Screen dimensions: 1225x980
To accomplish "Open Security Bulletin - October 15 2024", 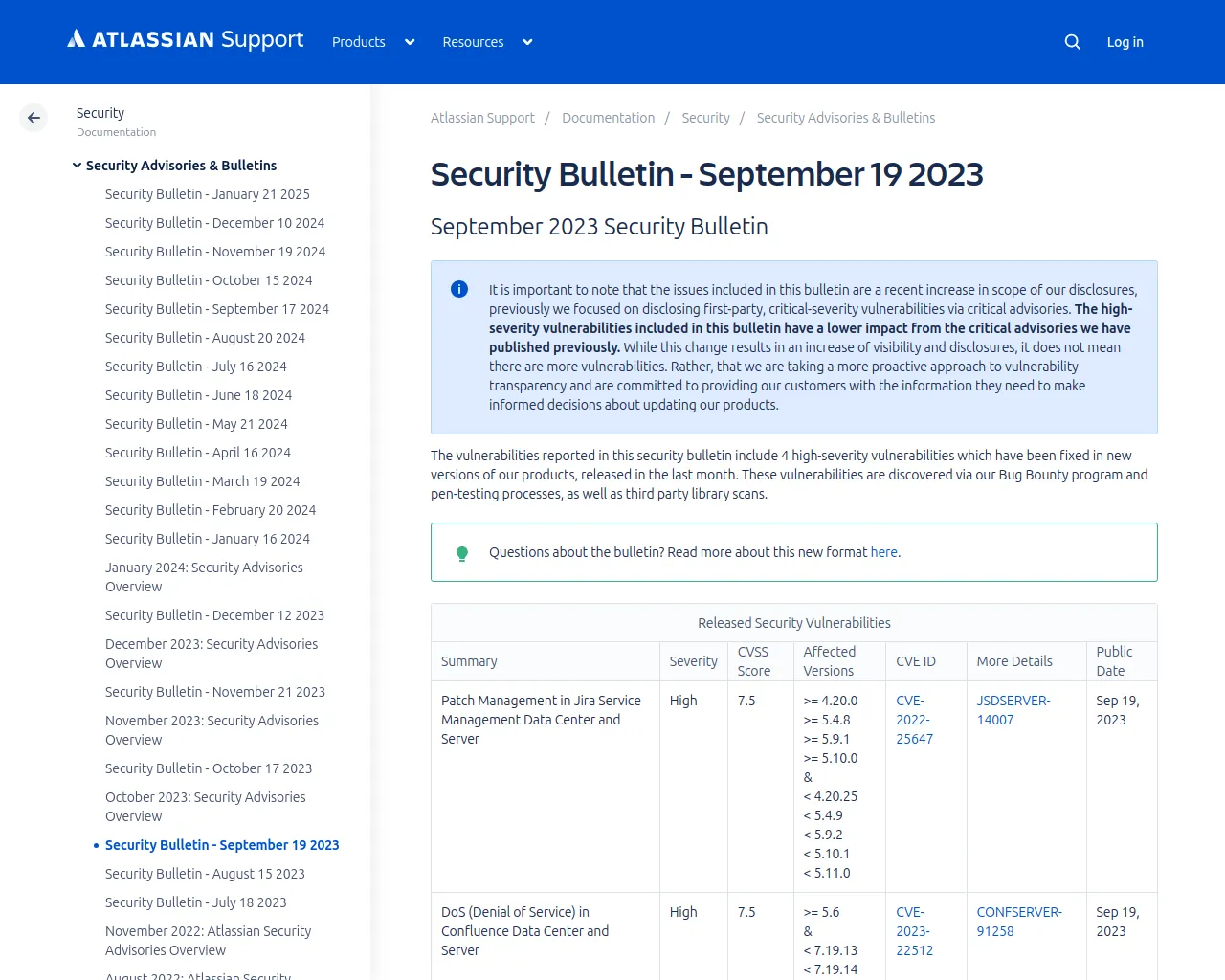I will (209, 280).
